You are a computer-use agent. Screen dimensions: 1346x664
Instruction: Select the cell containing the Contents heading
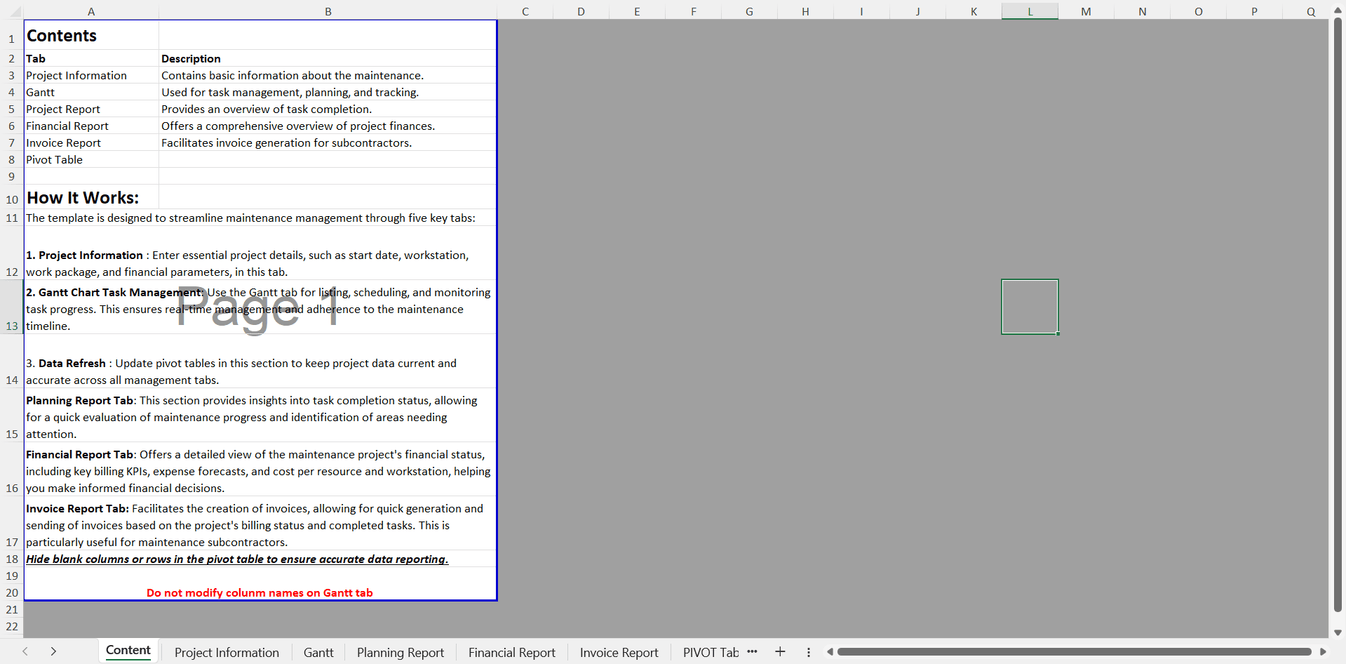tap(61, 35)
